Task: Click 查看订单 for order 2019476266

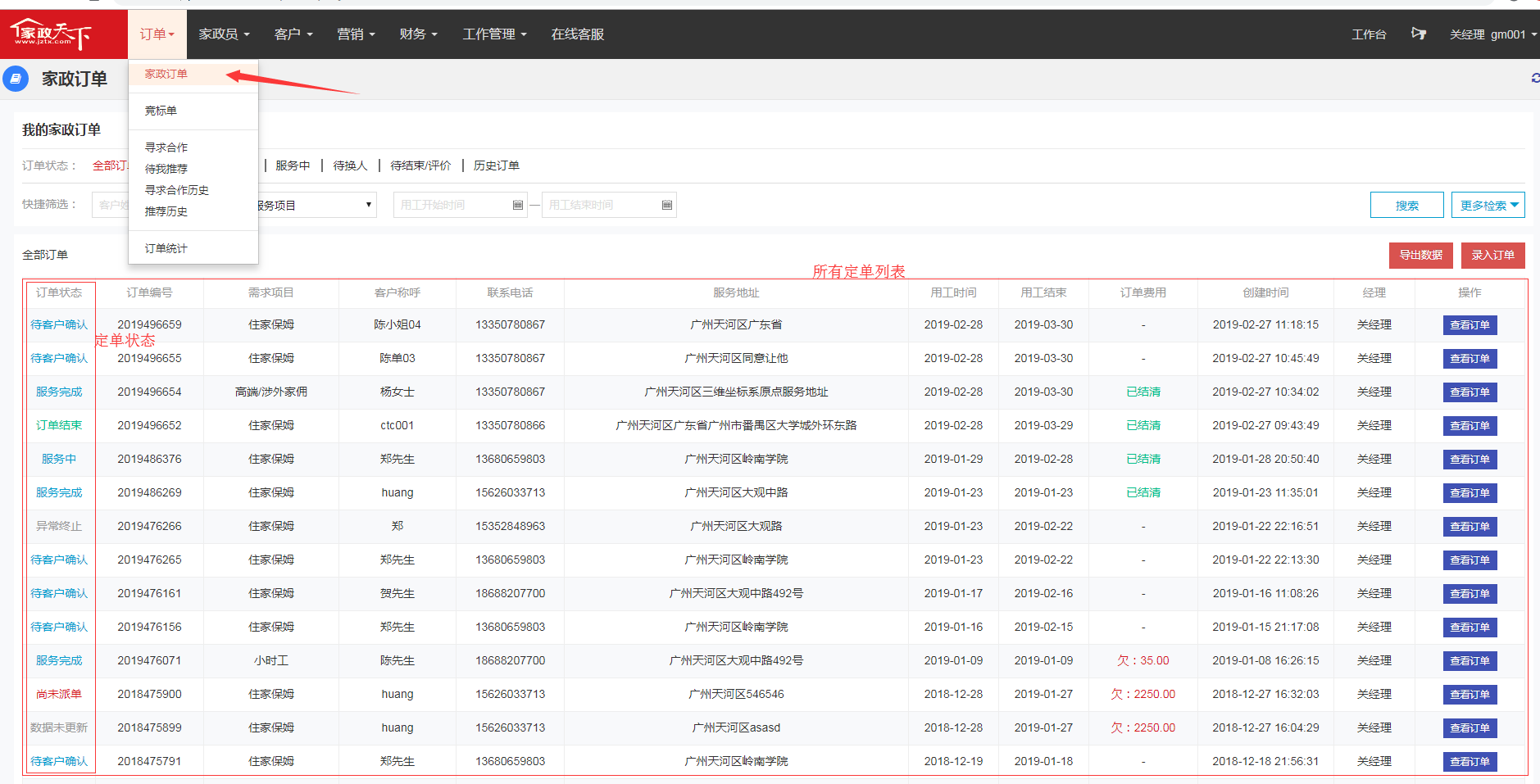Action: 1470,527
